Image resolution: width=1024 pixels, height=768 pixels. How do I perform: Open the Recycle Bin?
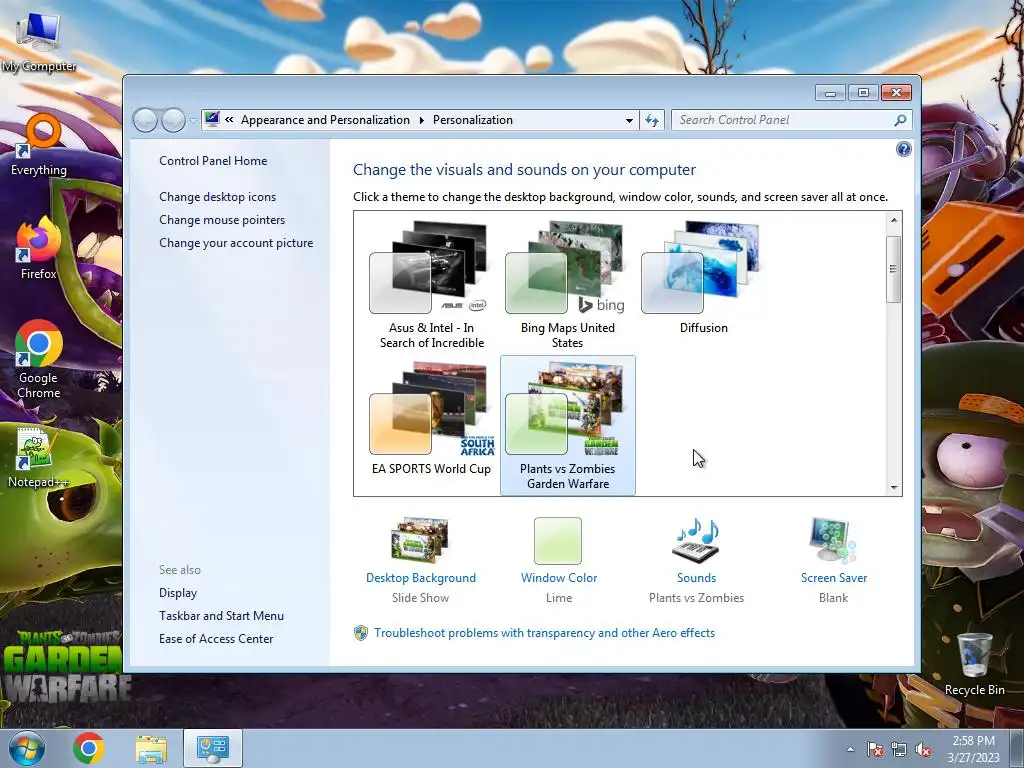click(x=974, y=665)
